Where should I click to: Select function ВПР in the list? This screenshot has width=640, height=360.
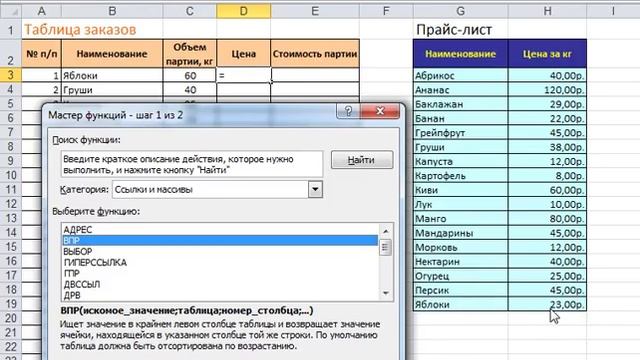pyautogui.click(x=220, y=241)
